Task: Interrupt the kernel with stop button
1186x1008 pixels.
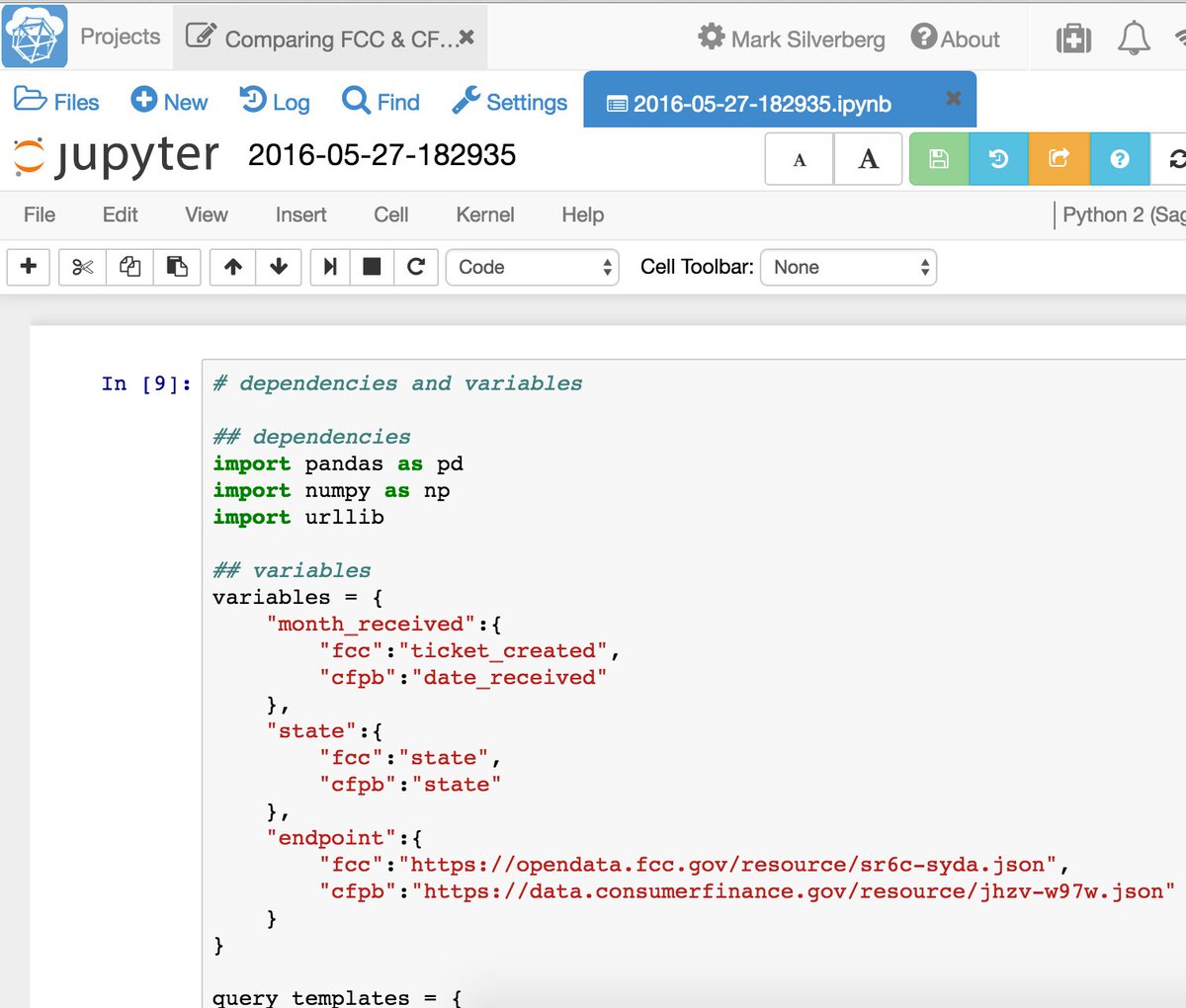Action: tap(372, 267)
